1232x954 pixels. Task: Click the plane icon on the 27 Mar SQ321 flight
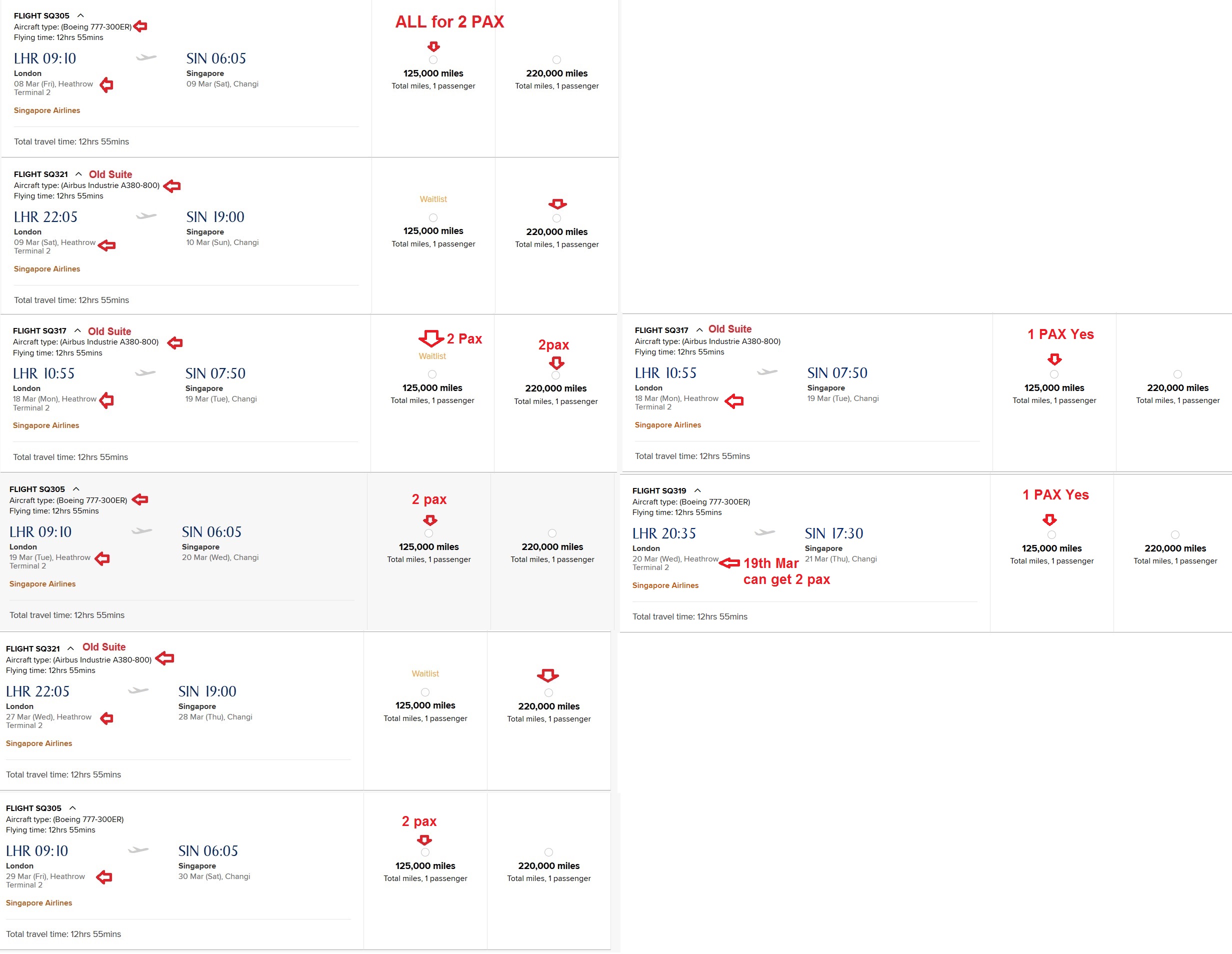[x=138, y=690]
